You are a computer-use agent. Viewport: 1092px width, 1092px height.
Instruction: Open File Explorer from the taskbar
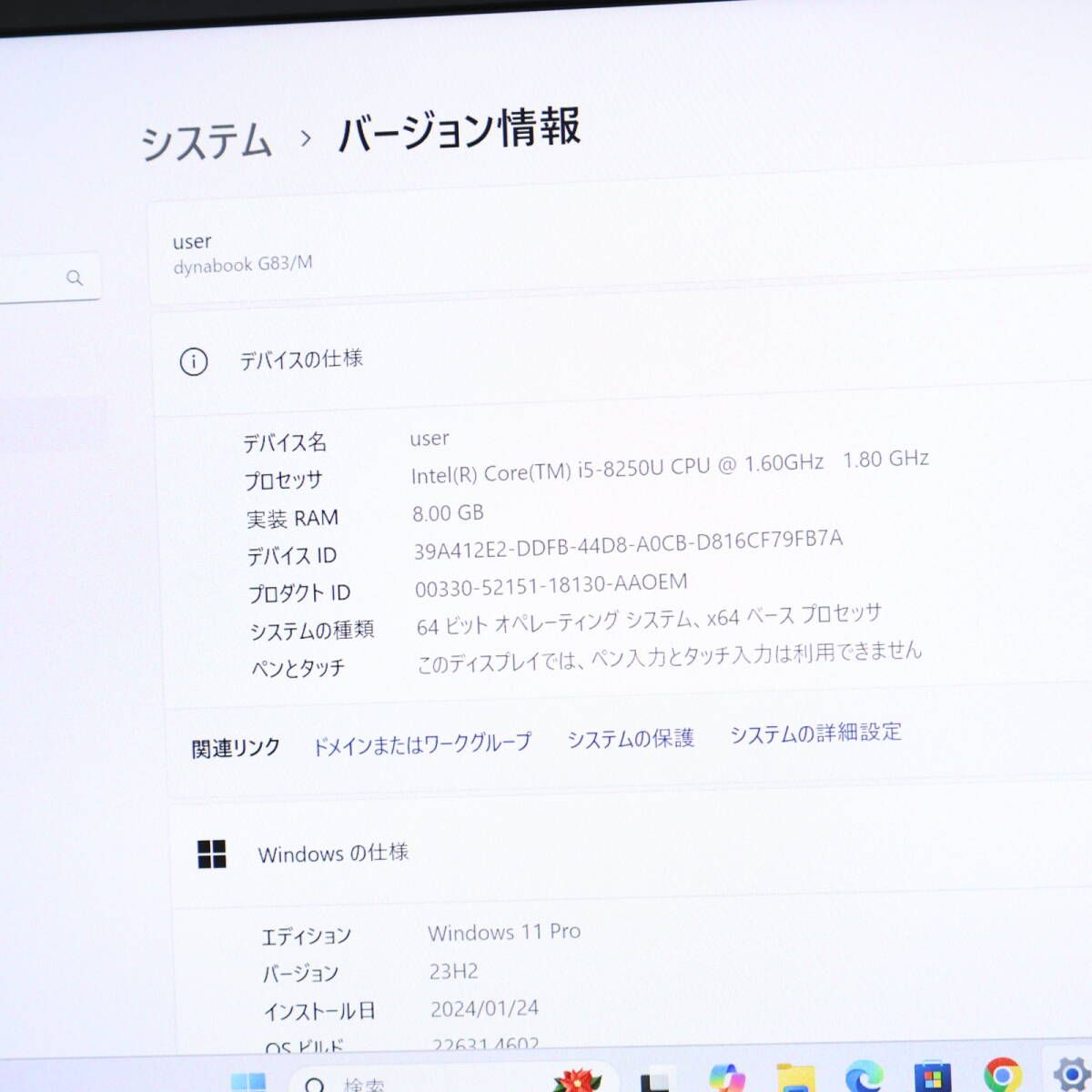click(x=795, y=1078)
